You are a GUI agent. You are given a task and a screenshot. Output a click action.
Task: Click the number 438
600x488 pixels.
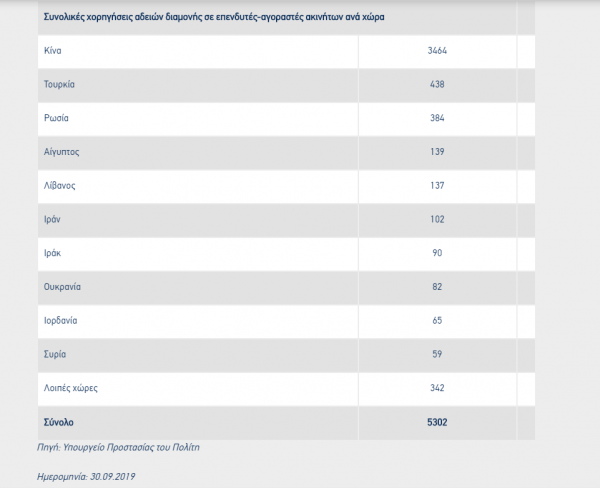436,84
